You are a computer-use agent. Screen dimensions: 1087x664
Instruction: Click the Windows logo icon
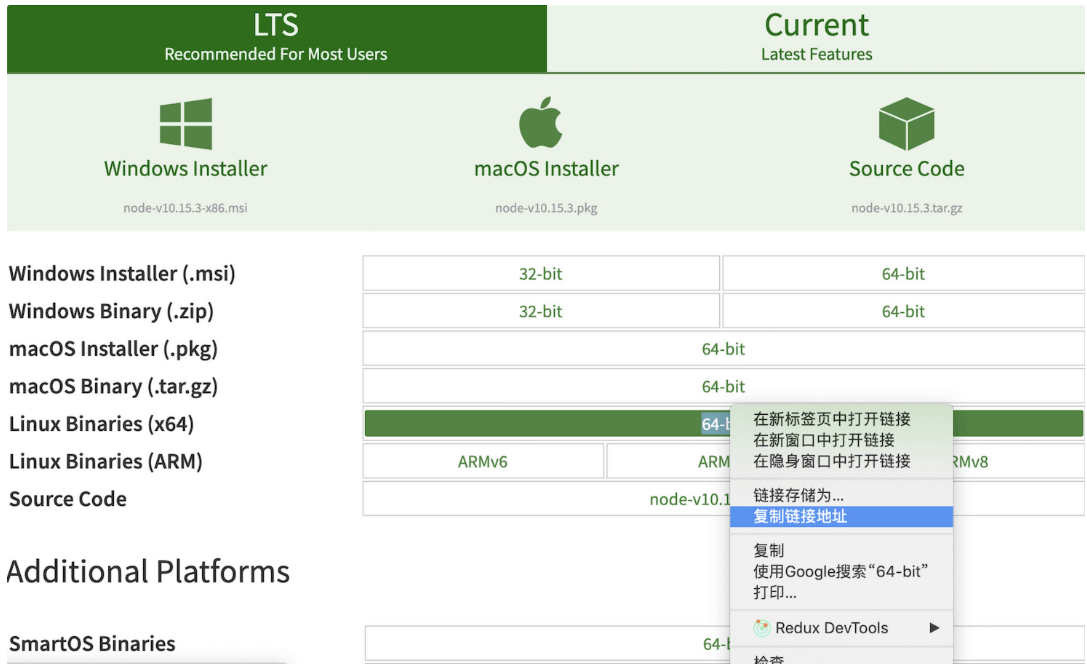186,124
